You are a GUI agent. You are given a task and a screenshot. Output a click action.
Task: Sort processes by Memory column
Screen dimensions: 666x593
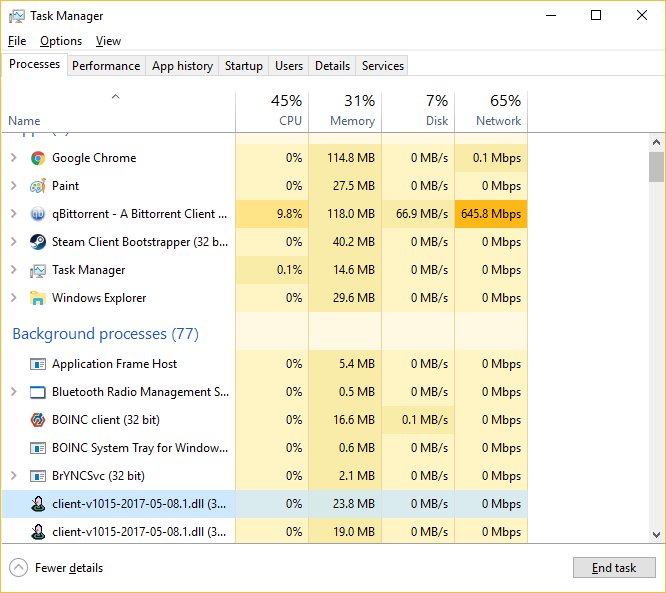pos(345,111)
